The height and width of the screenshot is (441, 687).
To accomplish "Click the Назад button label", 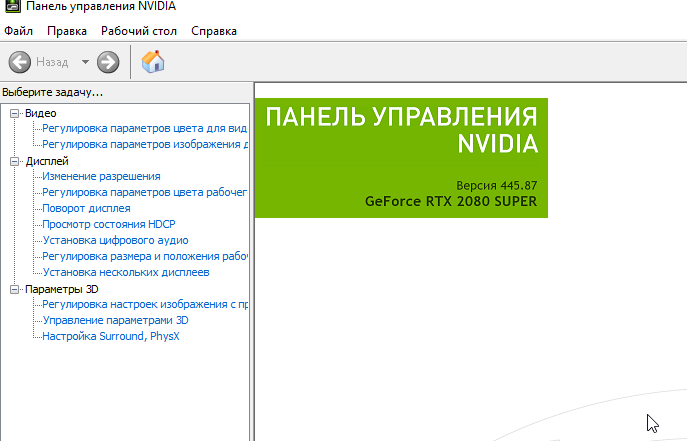I will tap(52, 62).
